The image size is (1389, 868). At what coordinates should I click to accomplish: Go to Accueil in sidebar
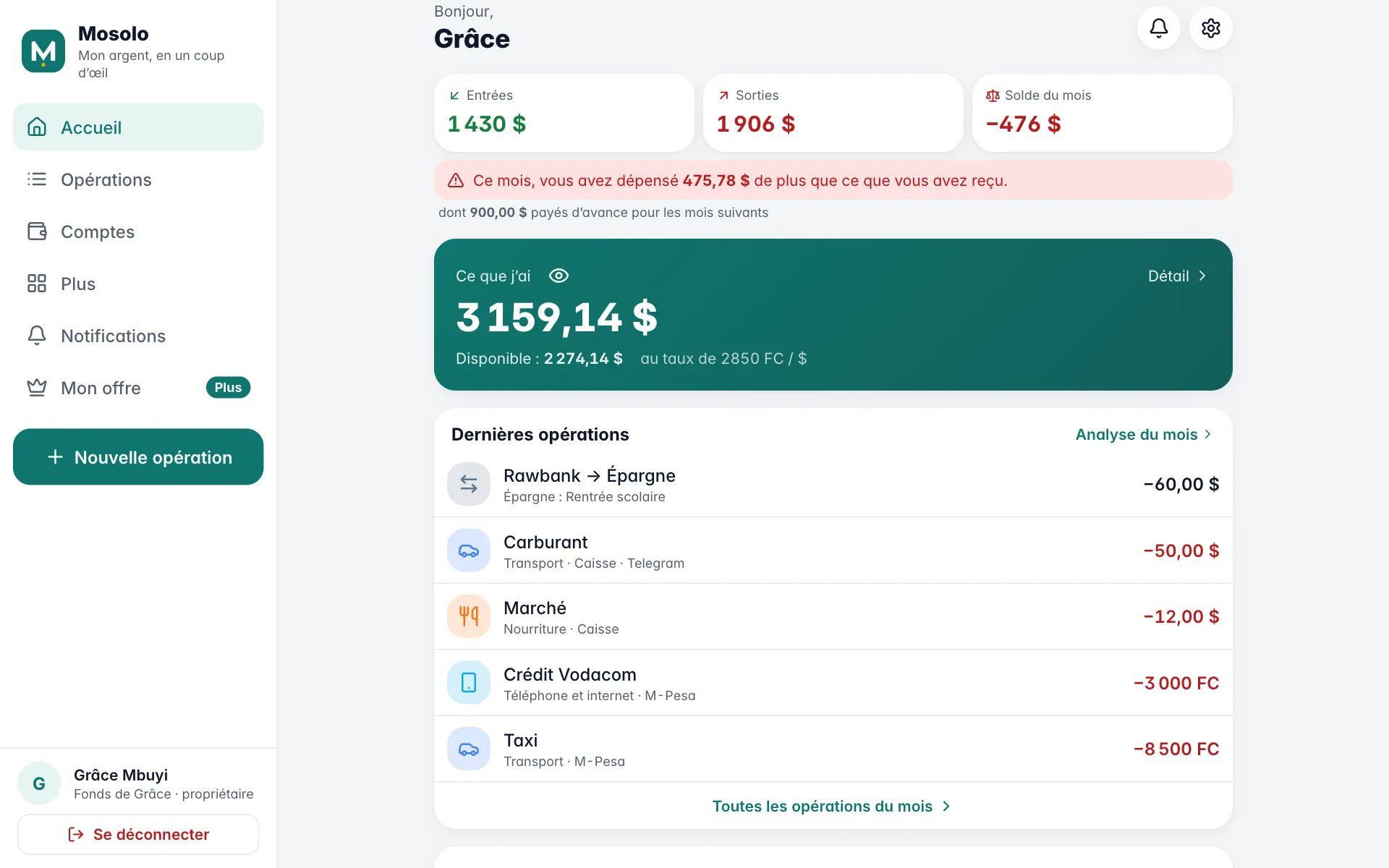pyautogui.click(x=138, y=127)
